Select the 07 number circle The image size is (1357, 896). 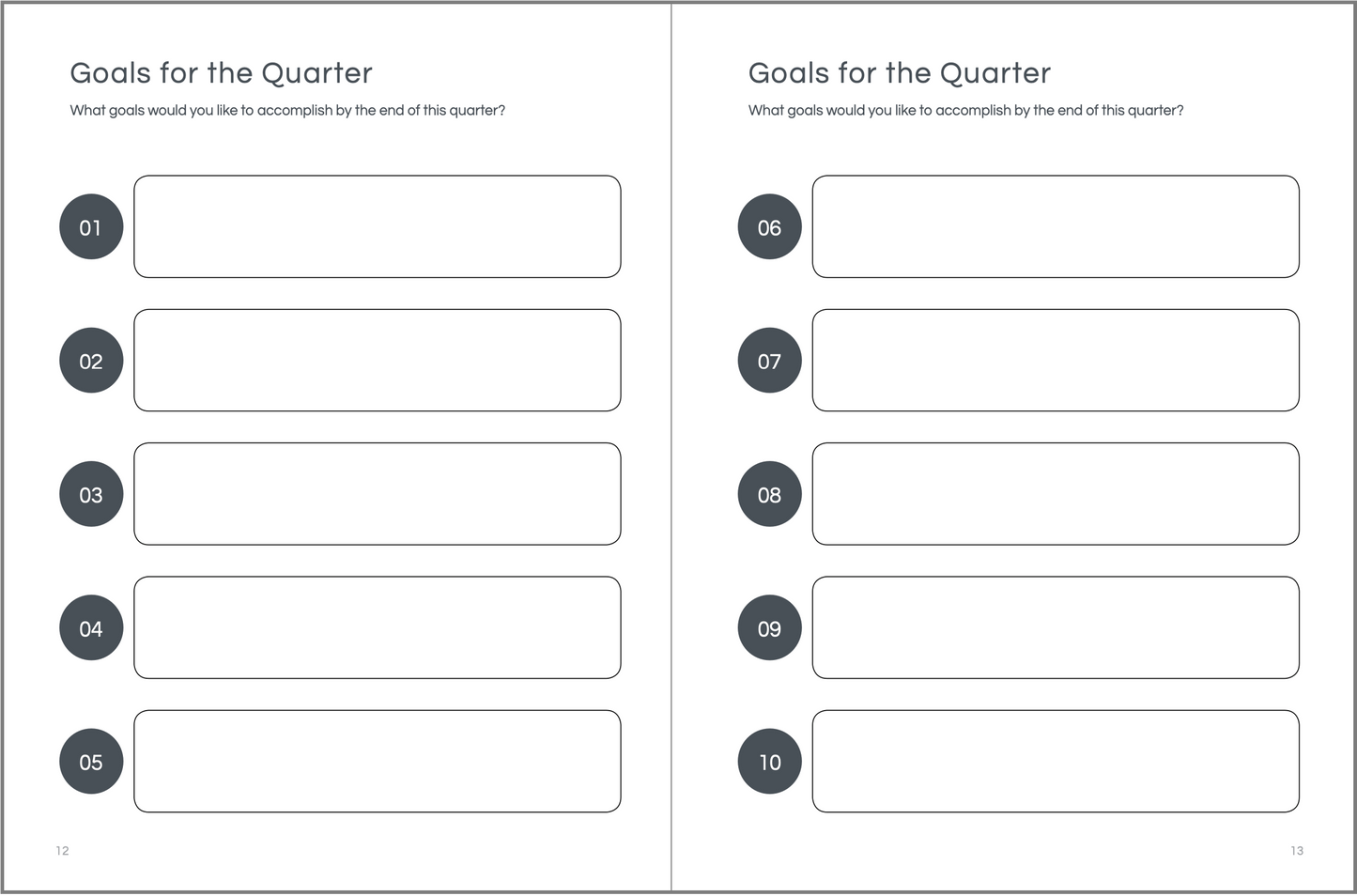[x=769, y=361]
